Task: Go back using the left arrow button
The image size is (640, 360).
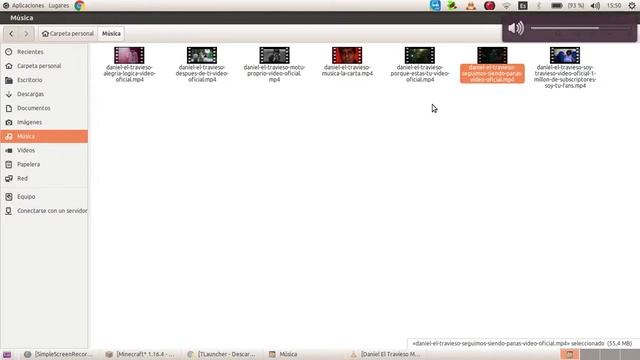Action: (x=11, y=33)
